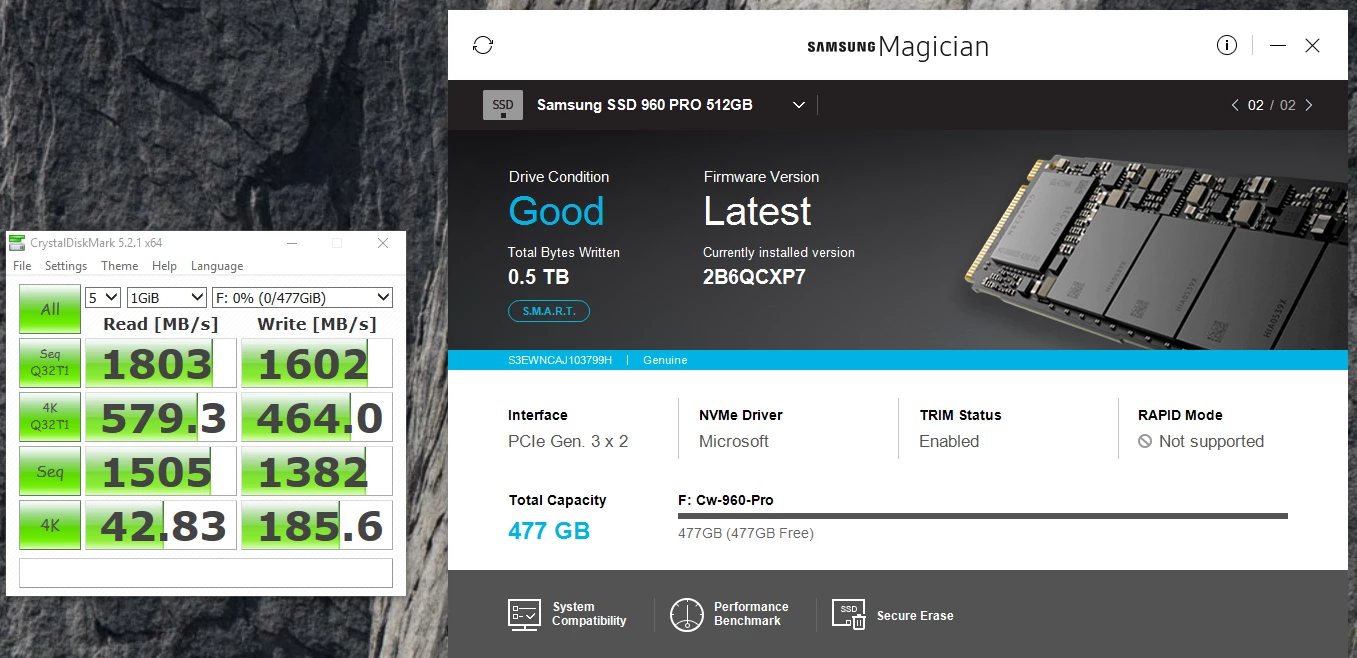Click the Samsung SSD 960 PRO 512GB name
The width and height of the screenshot is (1357, 658).
coord(645,105)
